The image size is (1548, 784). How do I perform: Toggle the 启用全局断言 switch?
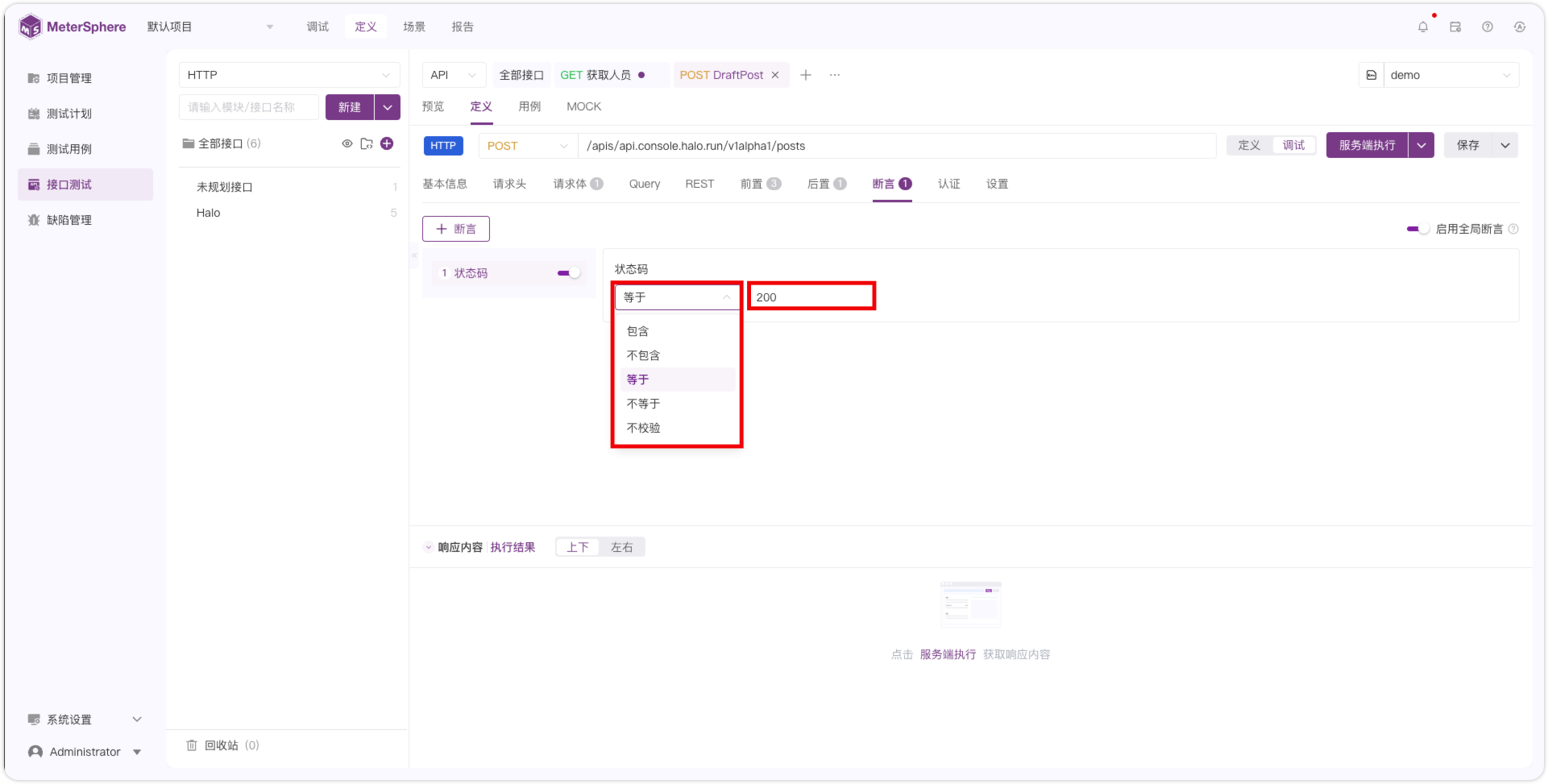(x=1417, y=229)
